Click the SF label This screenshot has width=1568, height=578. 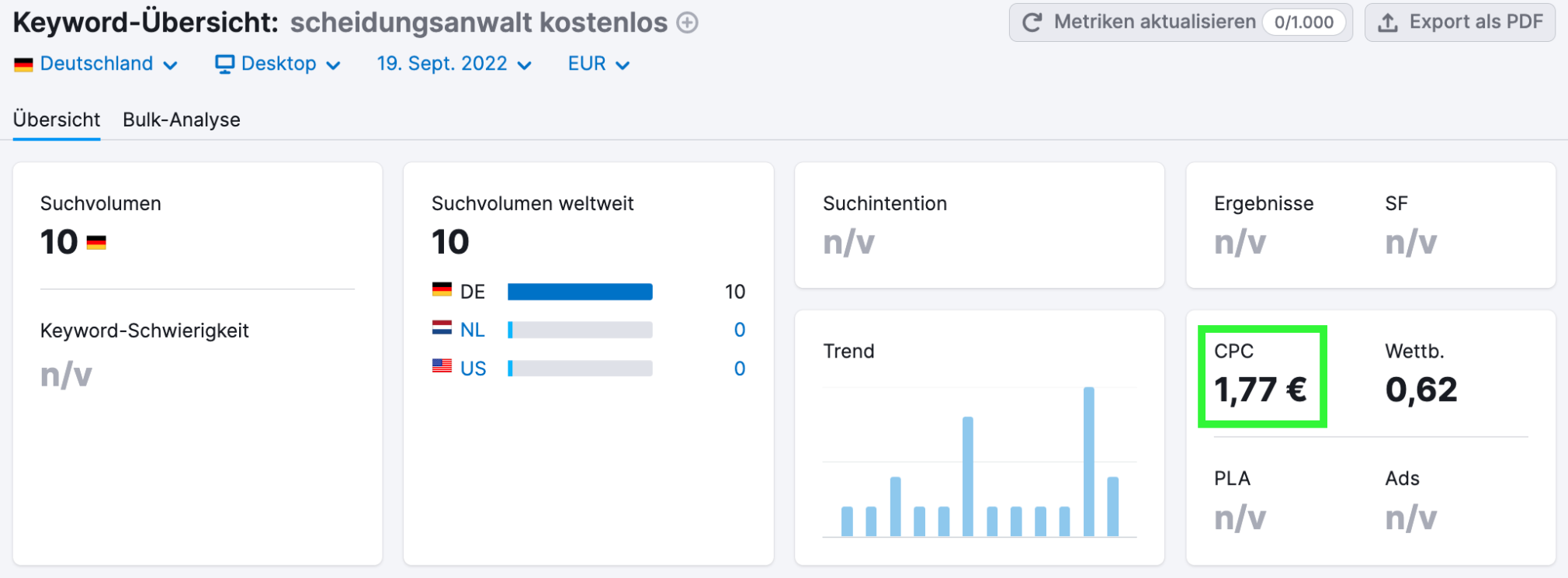coord(1396,203)
